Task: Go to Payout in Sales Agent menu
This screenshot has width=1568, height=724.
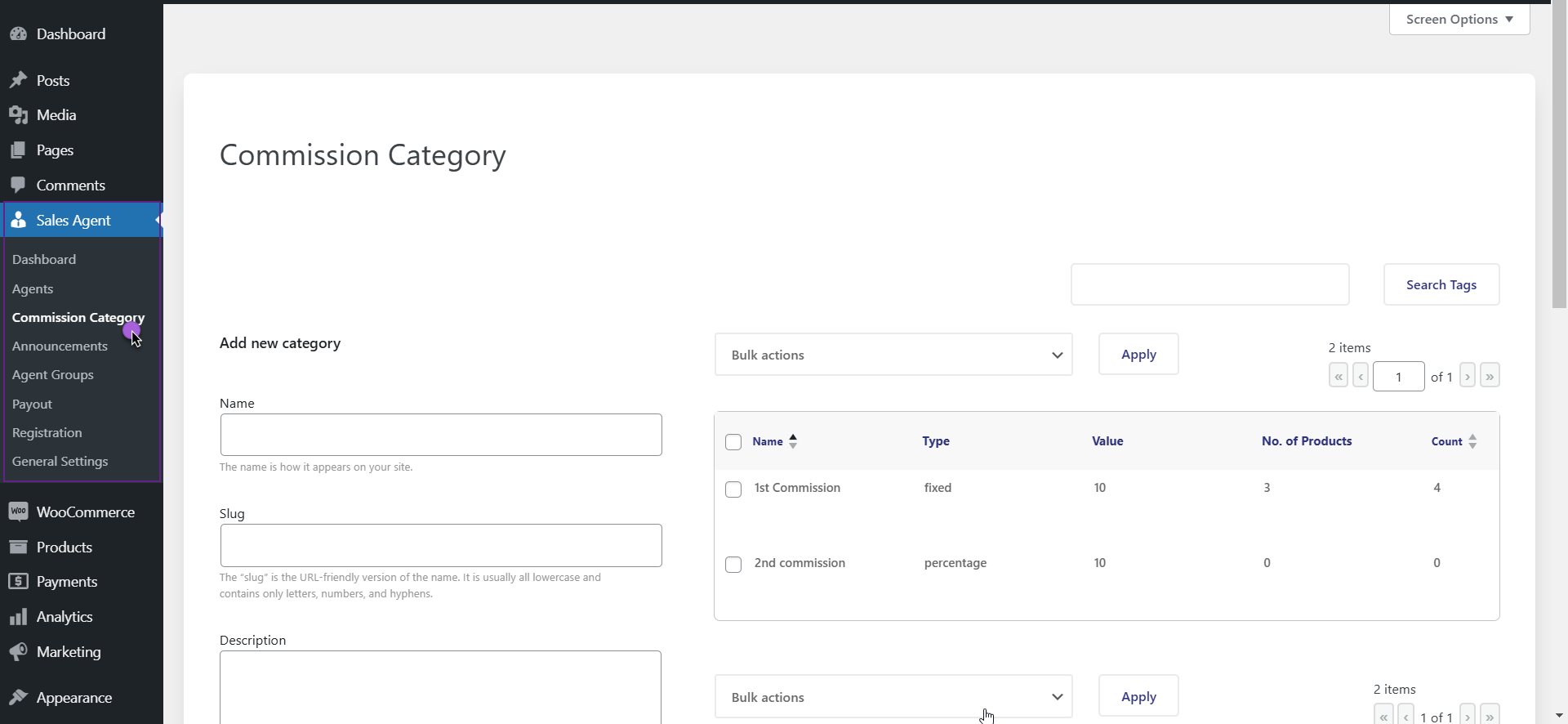Action: pos(33,404)
